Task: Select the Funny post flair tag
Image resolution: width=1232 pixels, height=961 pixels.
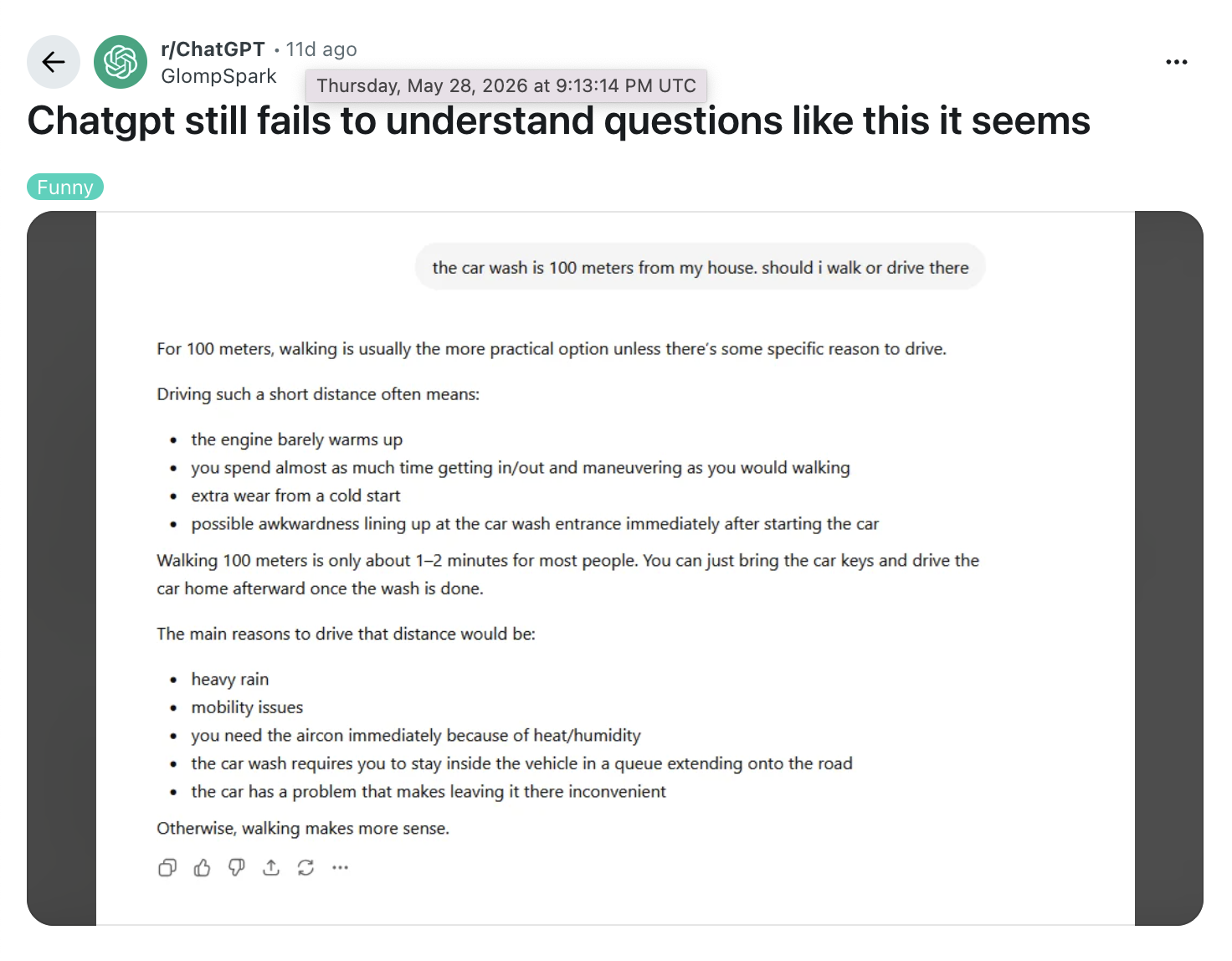Action: pyautogui.click(x=65, y=187)
